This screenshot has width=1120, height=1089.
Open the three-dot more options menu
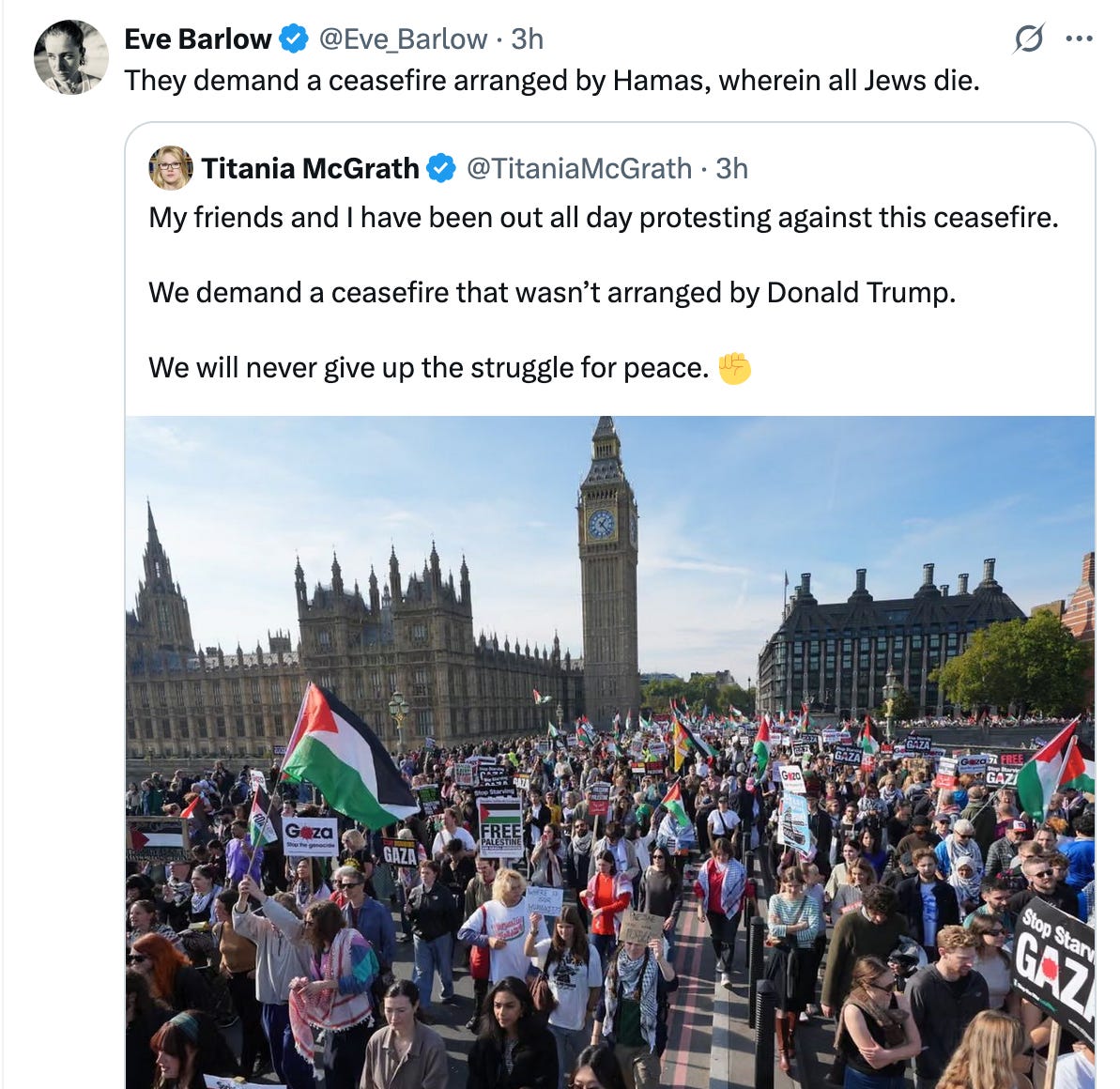click(1079, 38)
